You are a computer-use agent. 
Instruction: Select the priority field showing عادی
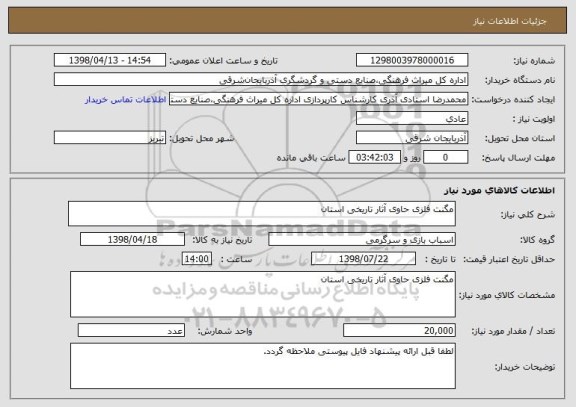[412, 119]
